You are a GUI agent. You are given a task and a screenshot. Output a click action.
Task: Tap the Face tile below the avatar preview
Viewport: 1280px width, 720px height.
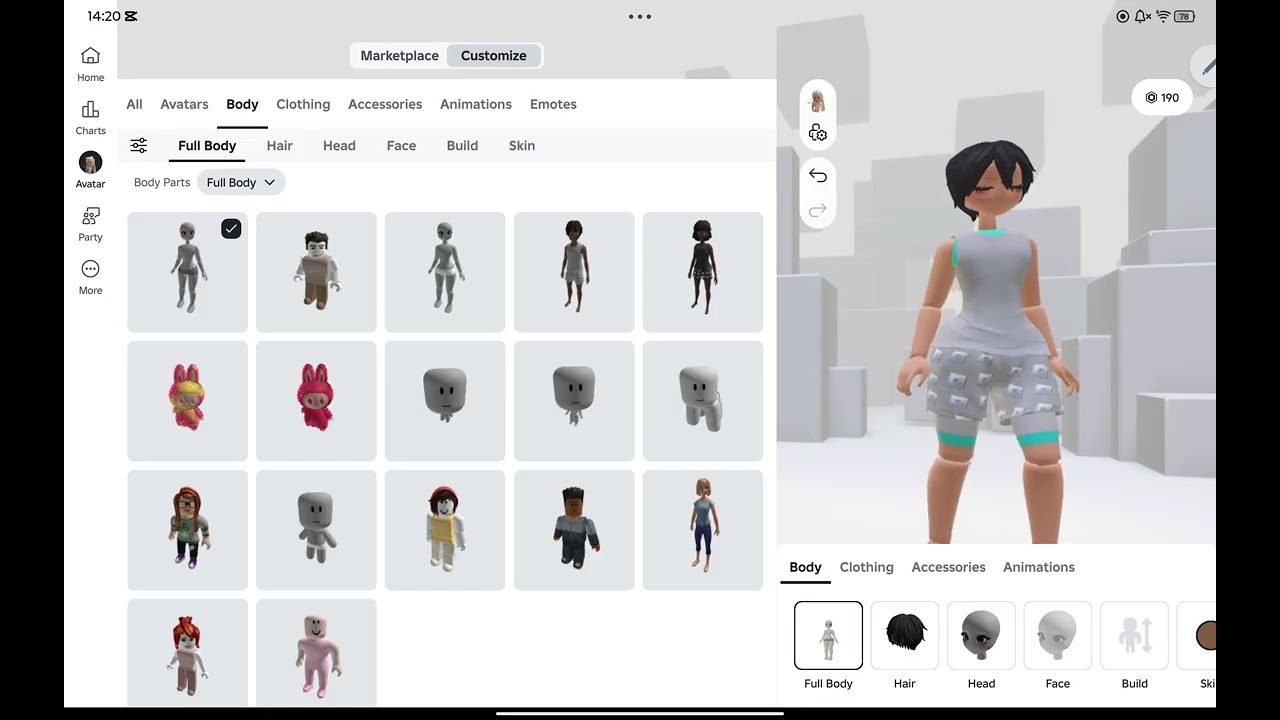1058,636
